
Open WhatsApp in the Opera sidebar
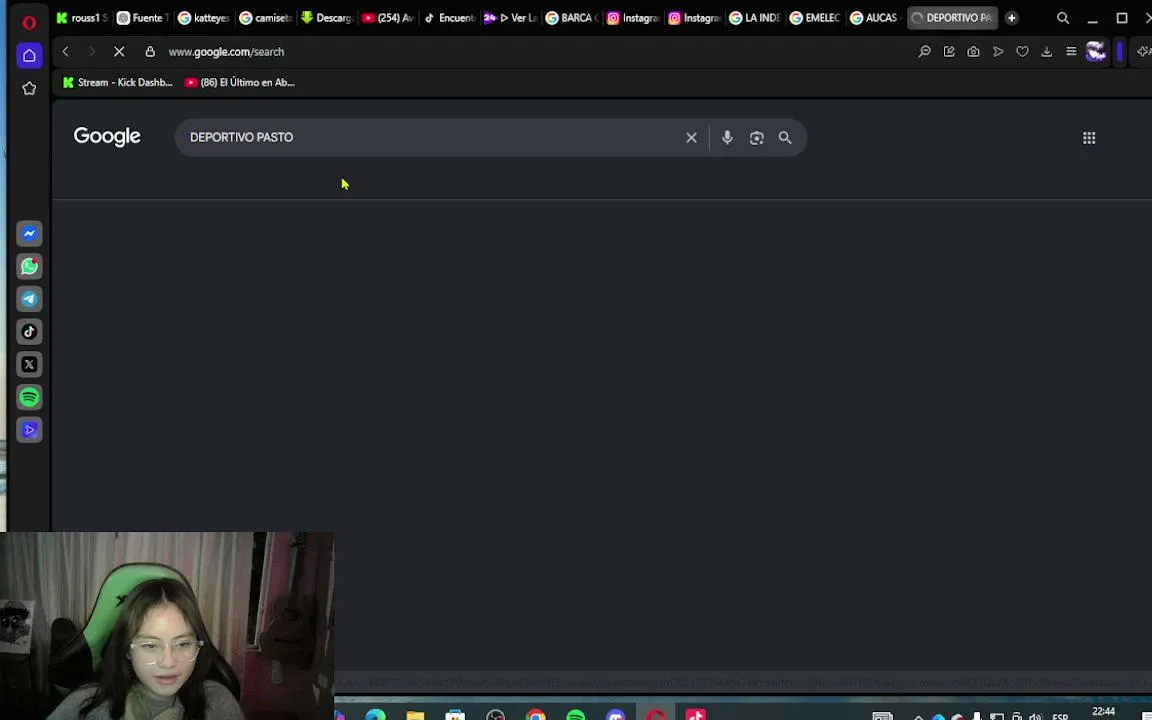(x=29, y=266)
